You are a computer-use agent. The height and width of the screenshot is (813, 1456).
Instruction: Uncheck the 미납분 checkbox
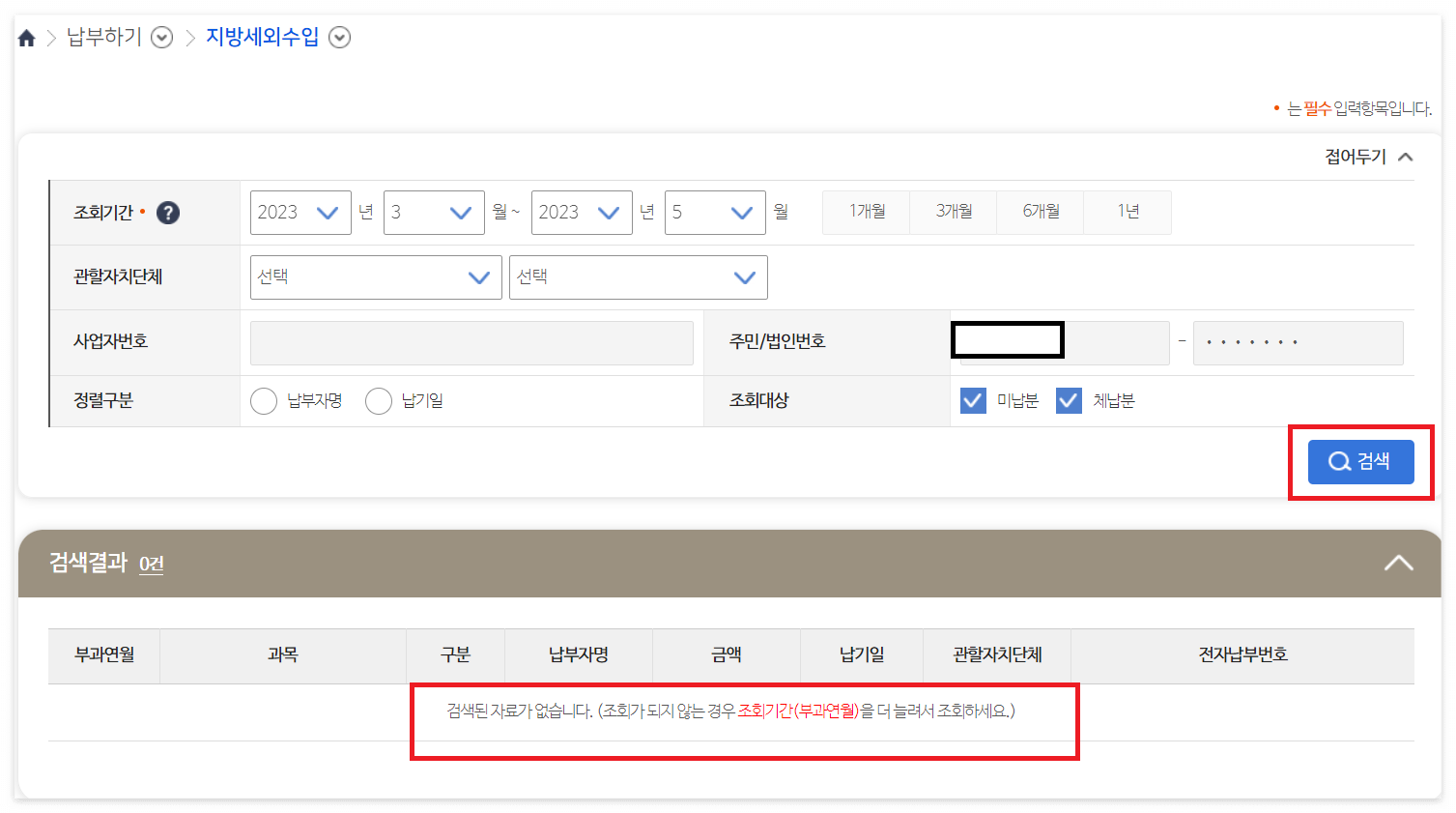(x=973, y=400)
